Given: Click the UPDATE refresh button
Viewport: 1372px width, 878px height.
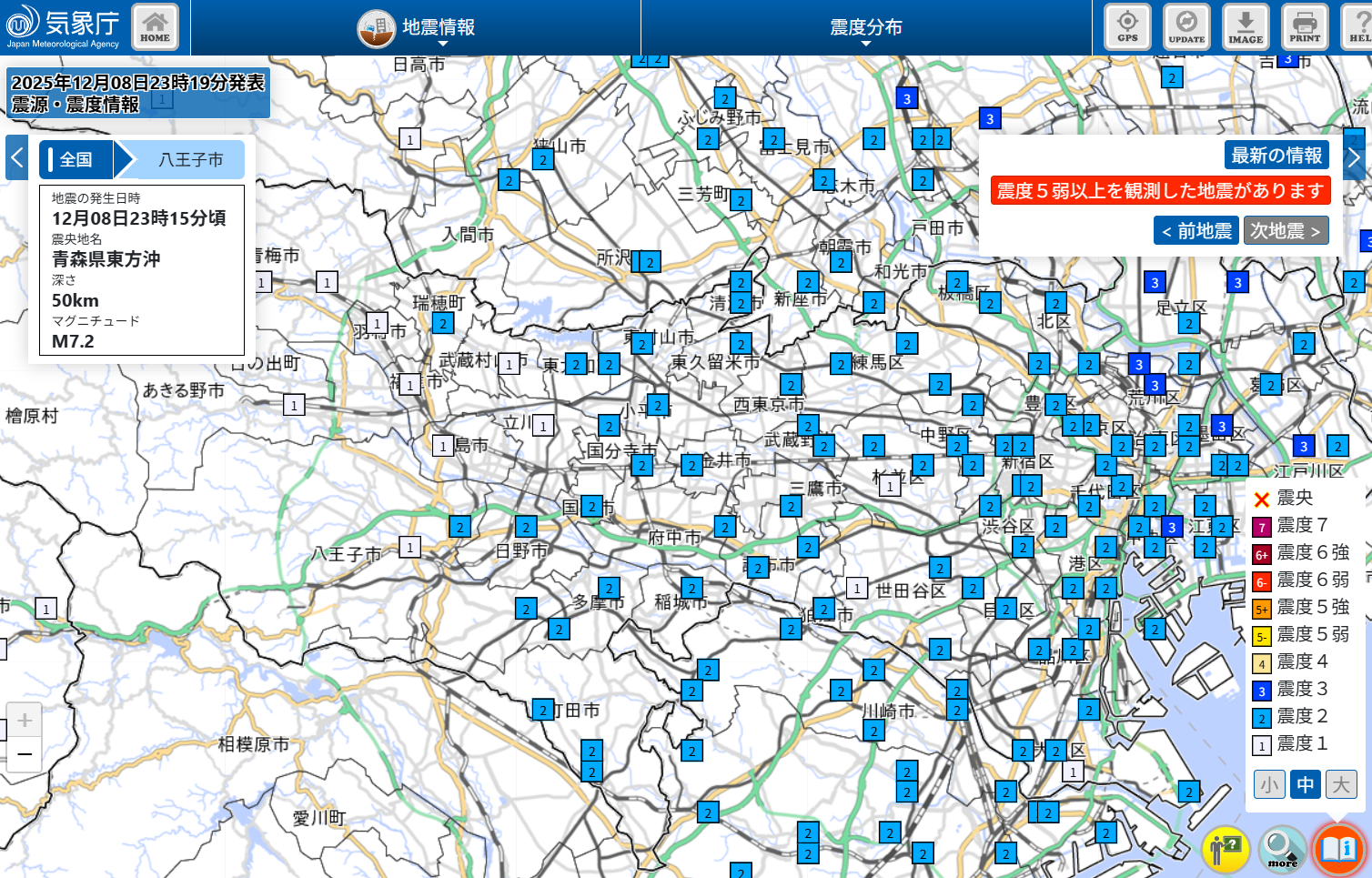Looking at the screenshot, I should pyautogui.click(x=1186, y=26).
